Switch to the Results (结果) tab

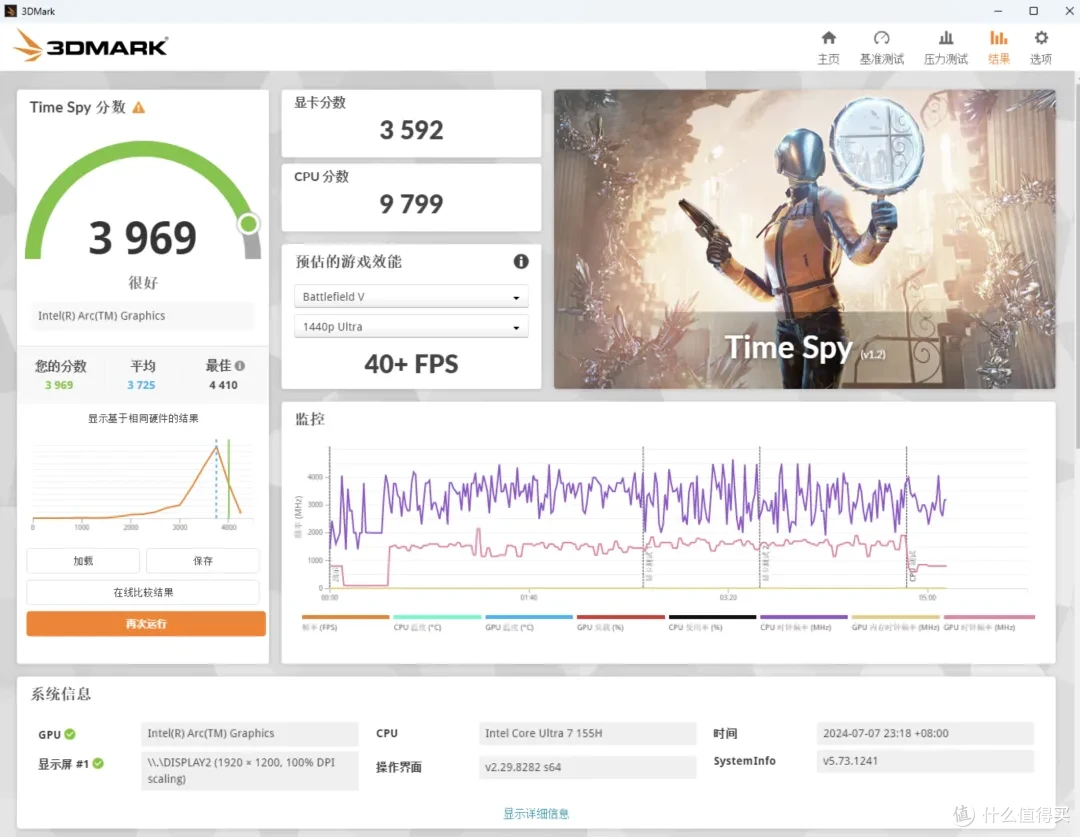point(999,48)
